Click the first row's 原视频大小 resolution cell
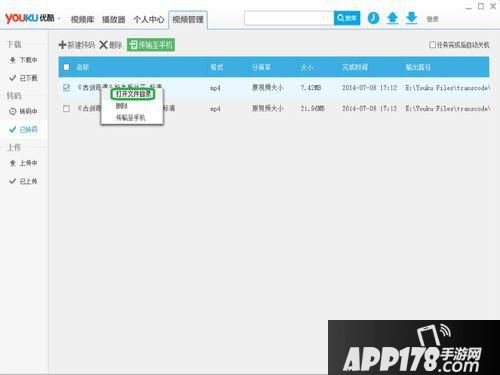The width and height of the screenshot is (500, 375). click(268, 88)
